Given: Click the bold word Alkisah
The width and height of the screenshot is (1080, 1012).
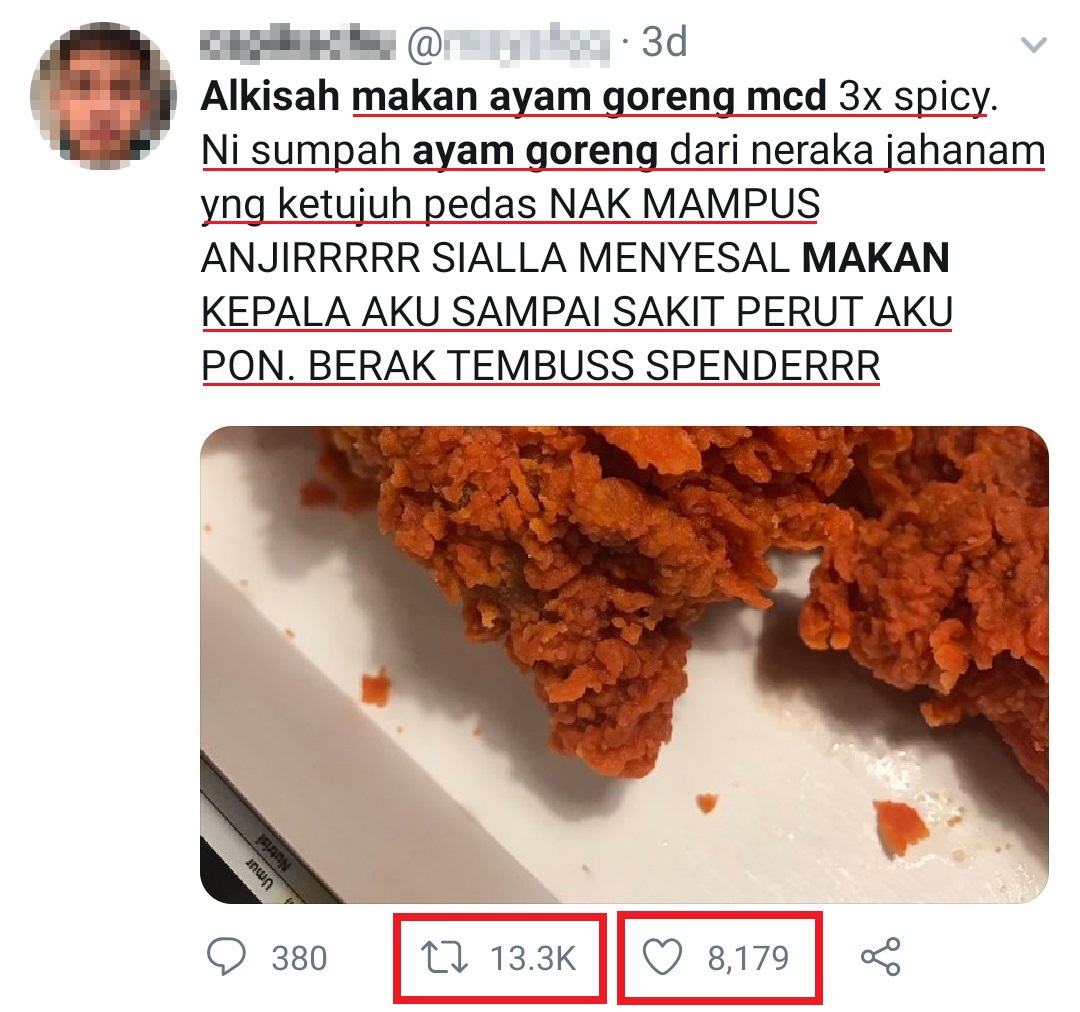Looking at the screenshot, I should point(270,97).
